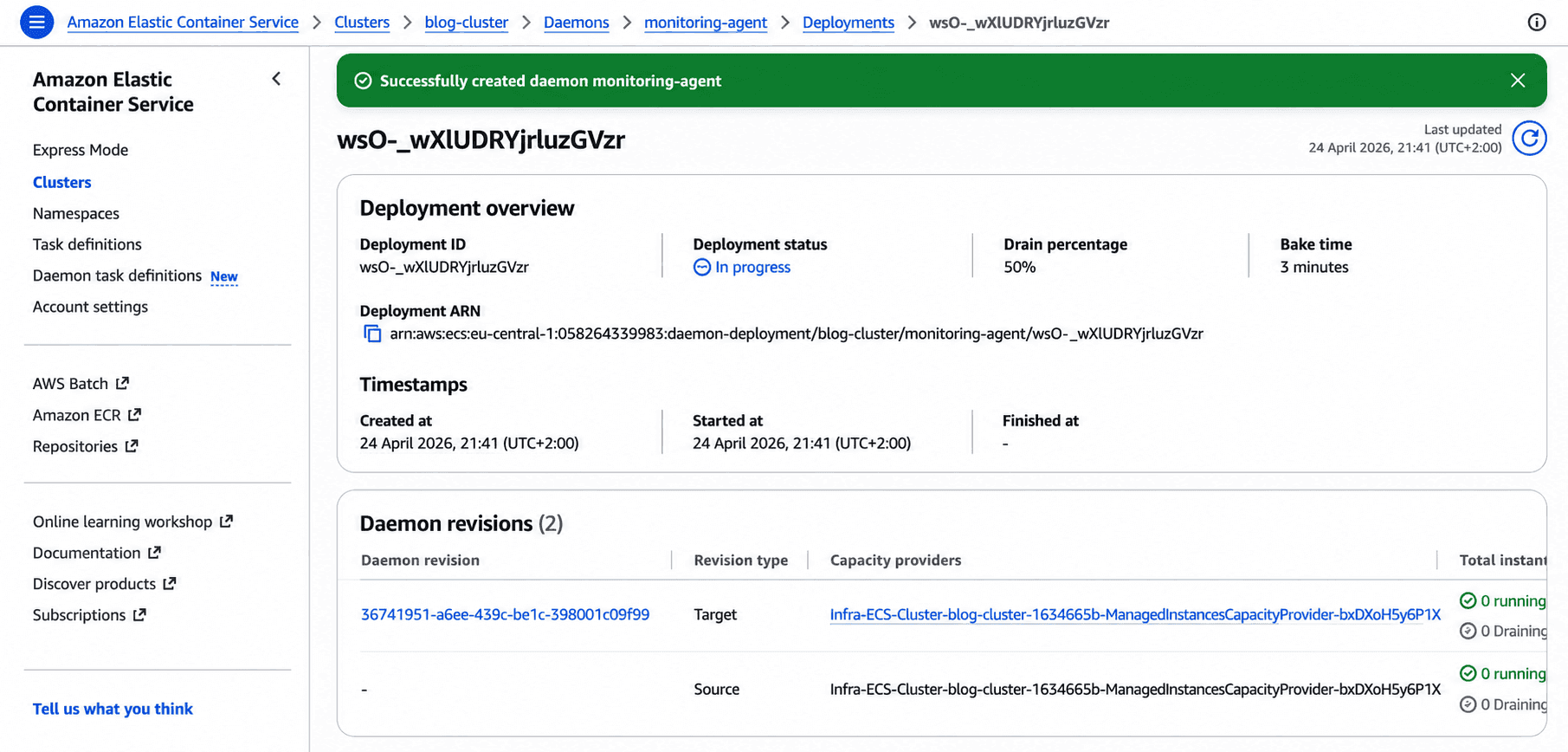This screenshot has width=1568, height=752.
Task: Click the Daemon revisions heading
Action: 461,523
